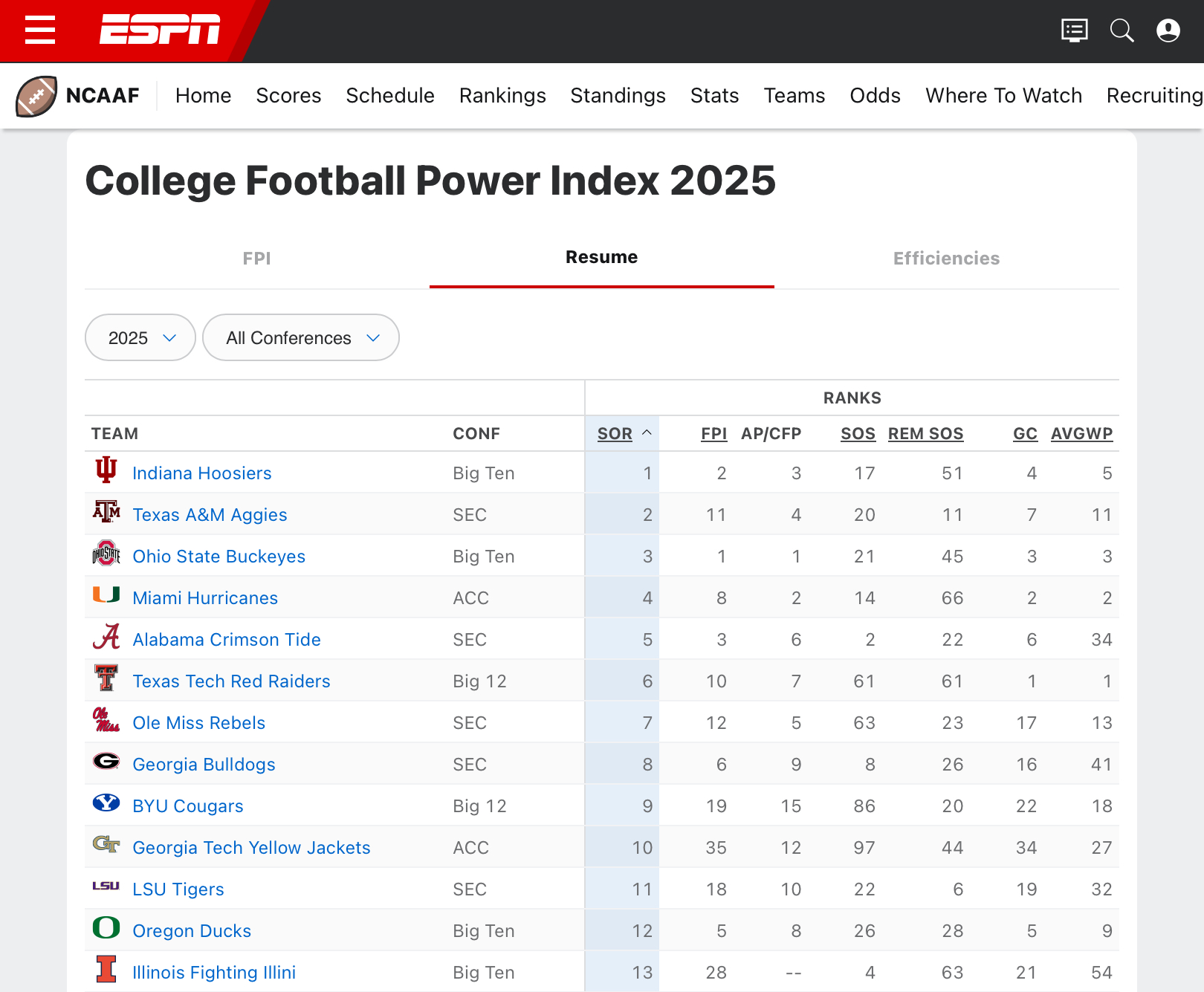
Task: Open the search magnifier icon
Action: [x=1122, y=30]
